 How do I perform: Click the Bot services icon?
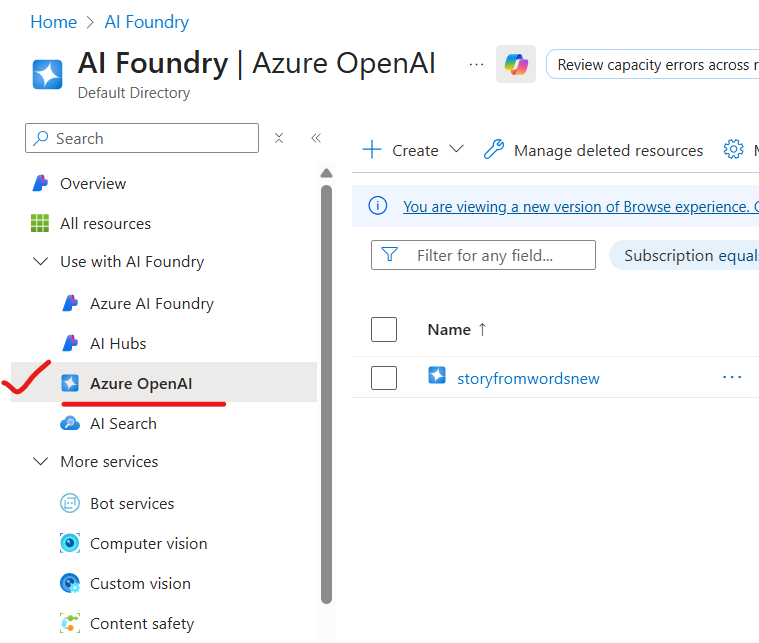click(x=70, y=503)
